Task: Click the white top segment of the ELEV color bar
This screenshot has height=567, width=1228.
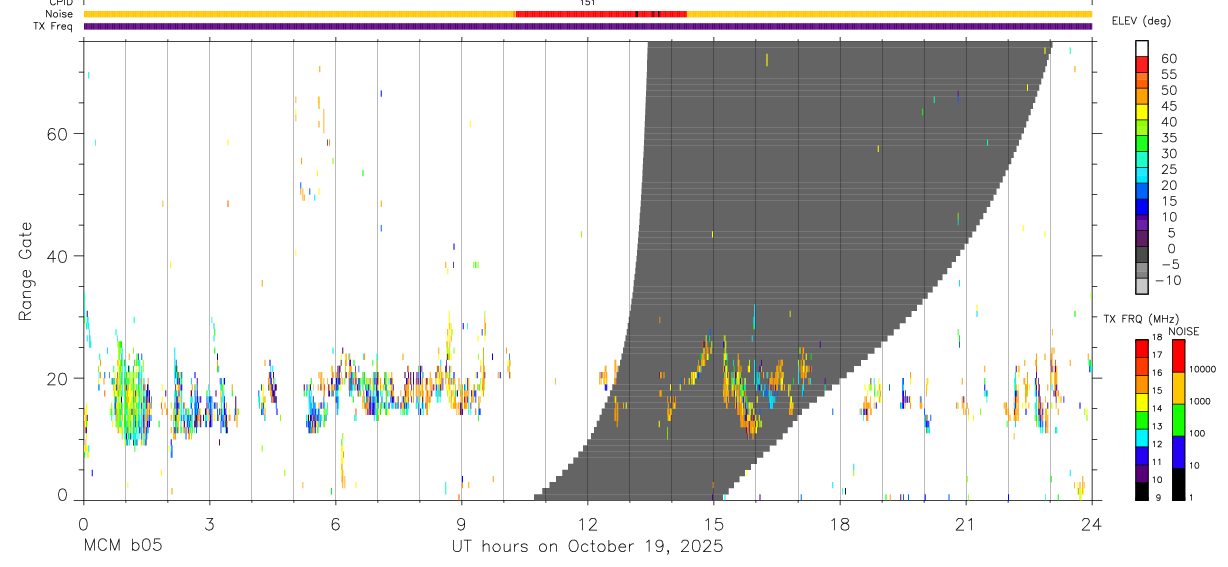Action: pyautogui.click(x=1142, y=48)
